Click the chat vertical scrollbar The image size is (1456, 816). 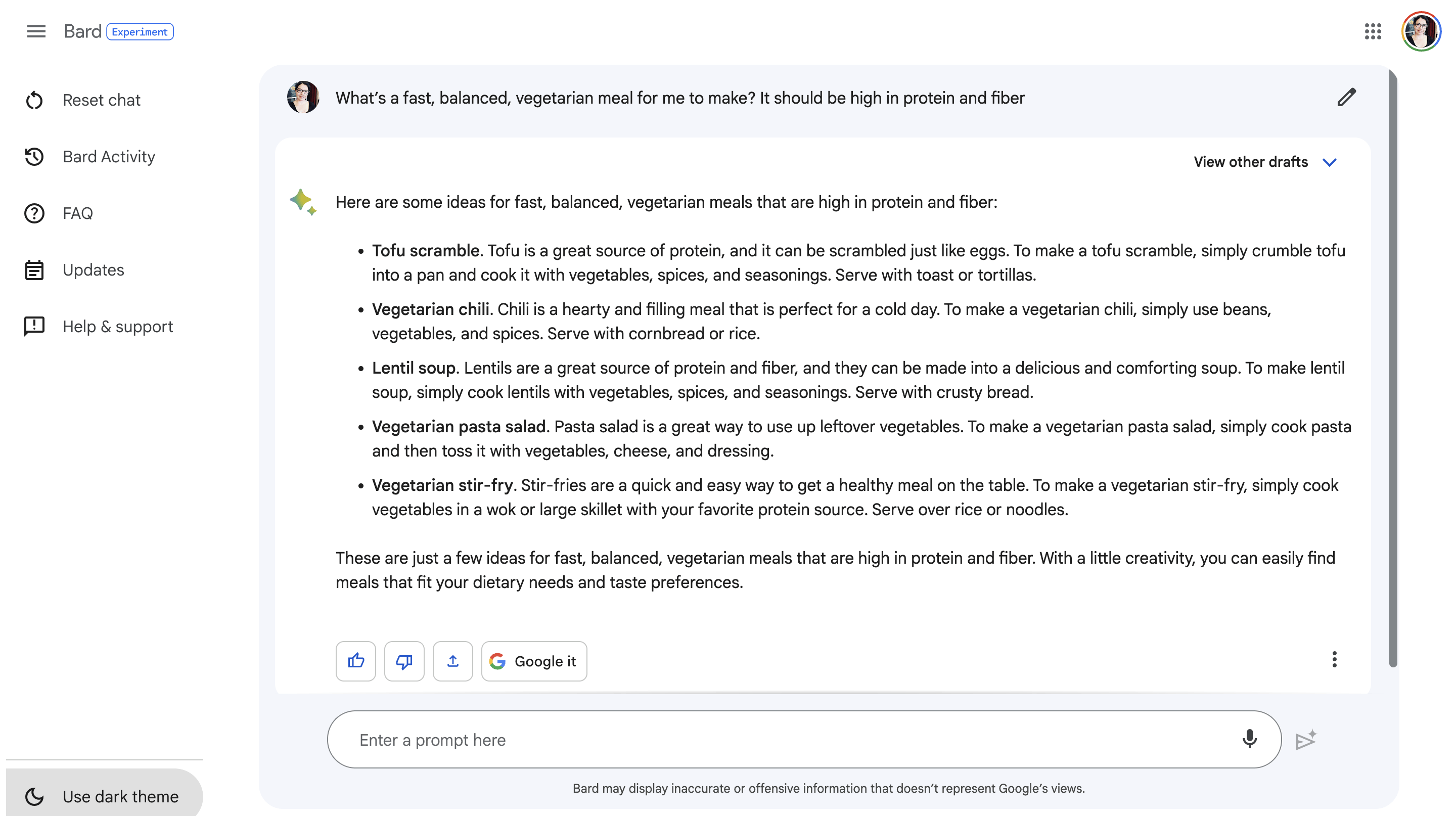pos(1393,368)
